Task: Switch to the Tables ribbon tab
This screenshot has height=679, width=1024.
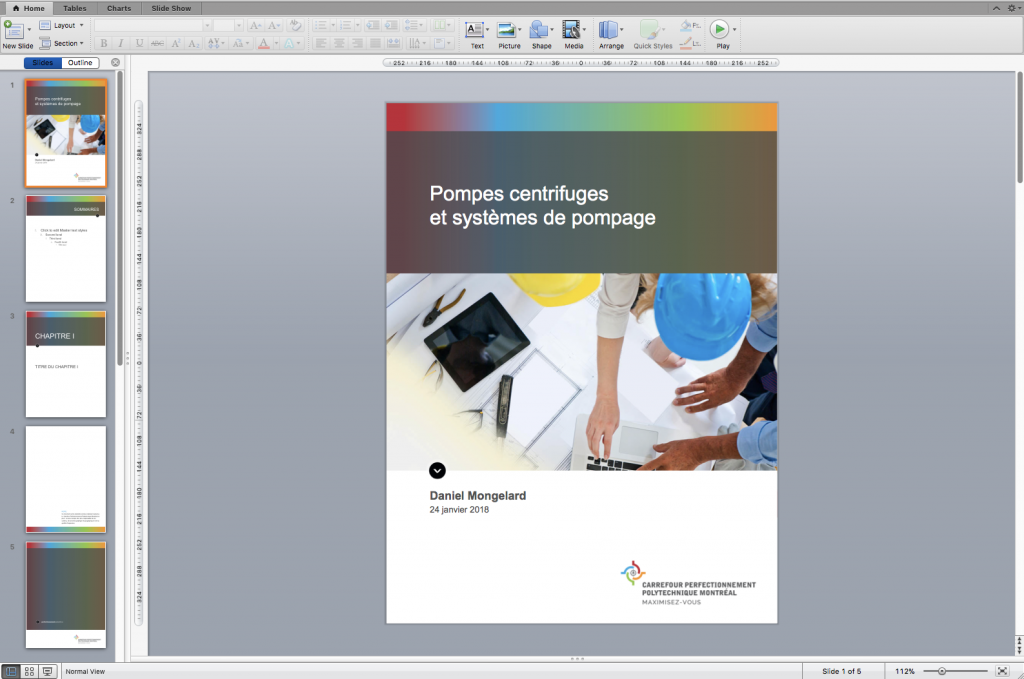Action: [x=74, y=8]
